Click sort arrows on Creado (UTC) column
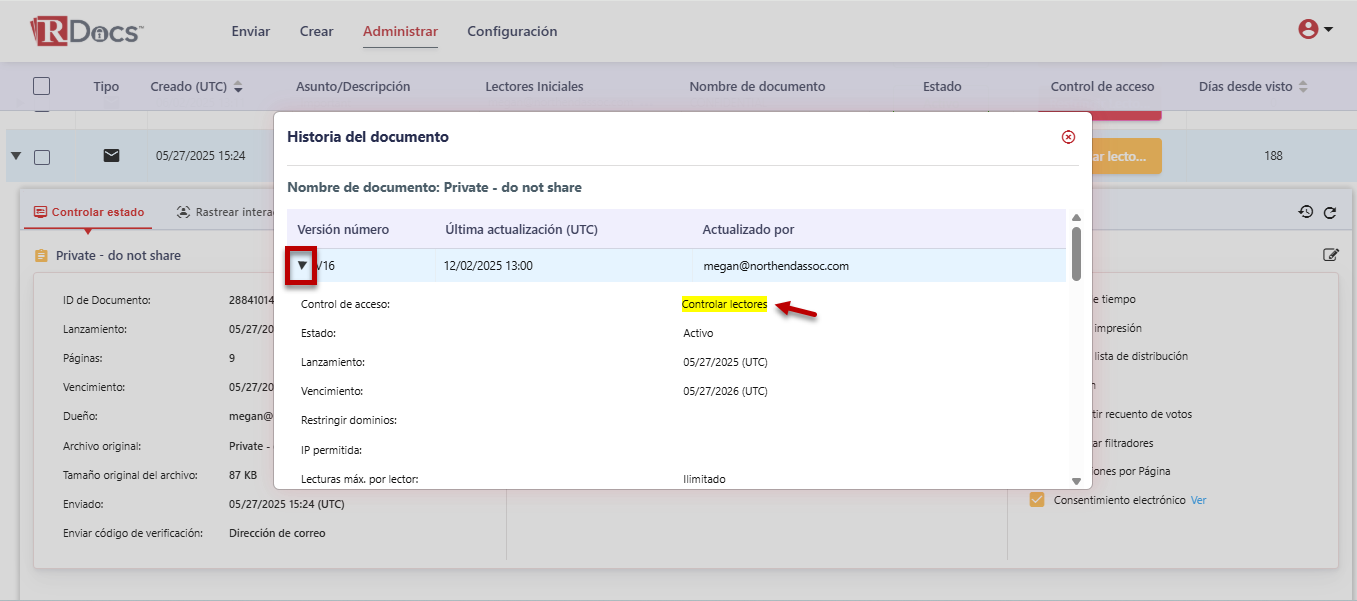Image resolution: width=1357 pixels, height=601 pixels. click(x=238, y=87)
